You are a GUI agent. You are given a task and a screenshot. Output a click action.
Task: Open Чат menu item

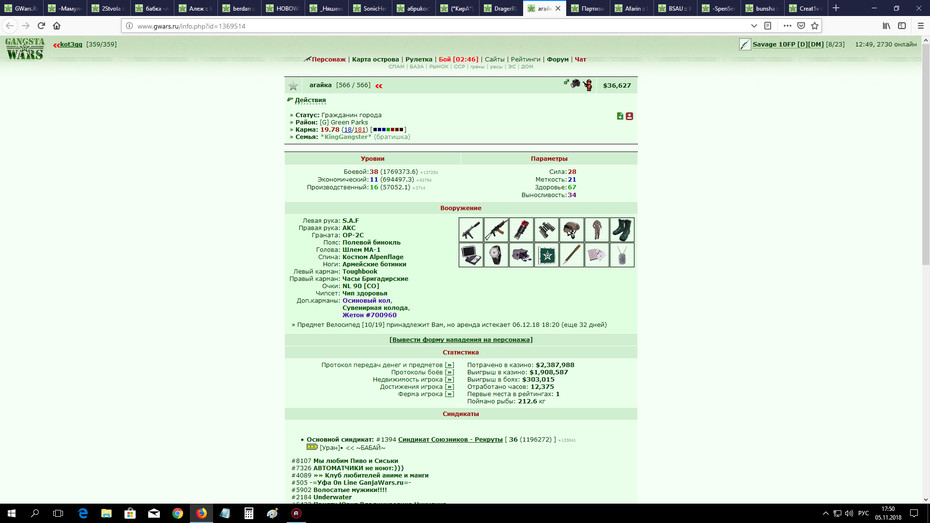tap(580, 59)
